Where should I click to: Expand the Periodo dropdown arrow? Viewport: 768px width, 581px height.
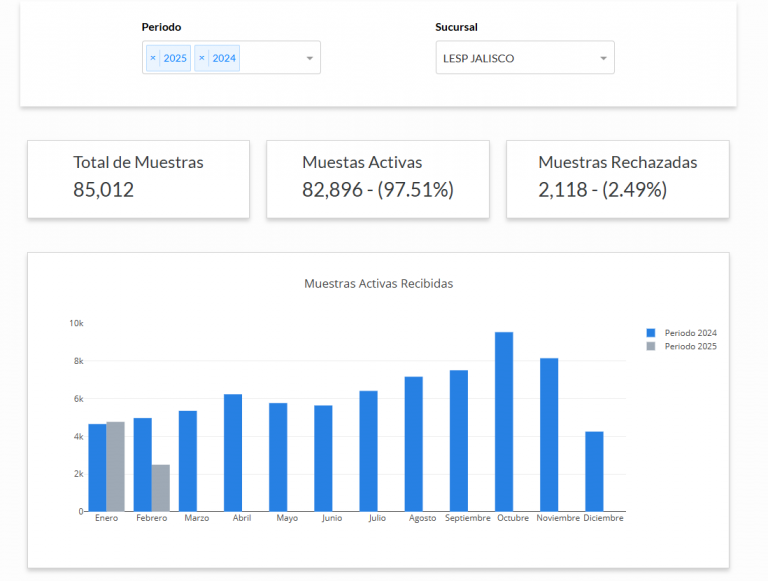[310, 58]
